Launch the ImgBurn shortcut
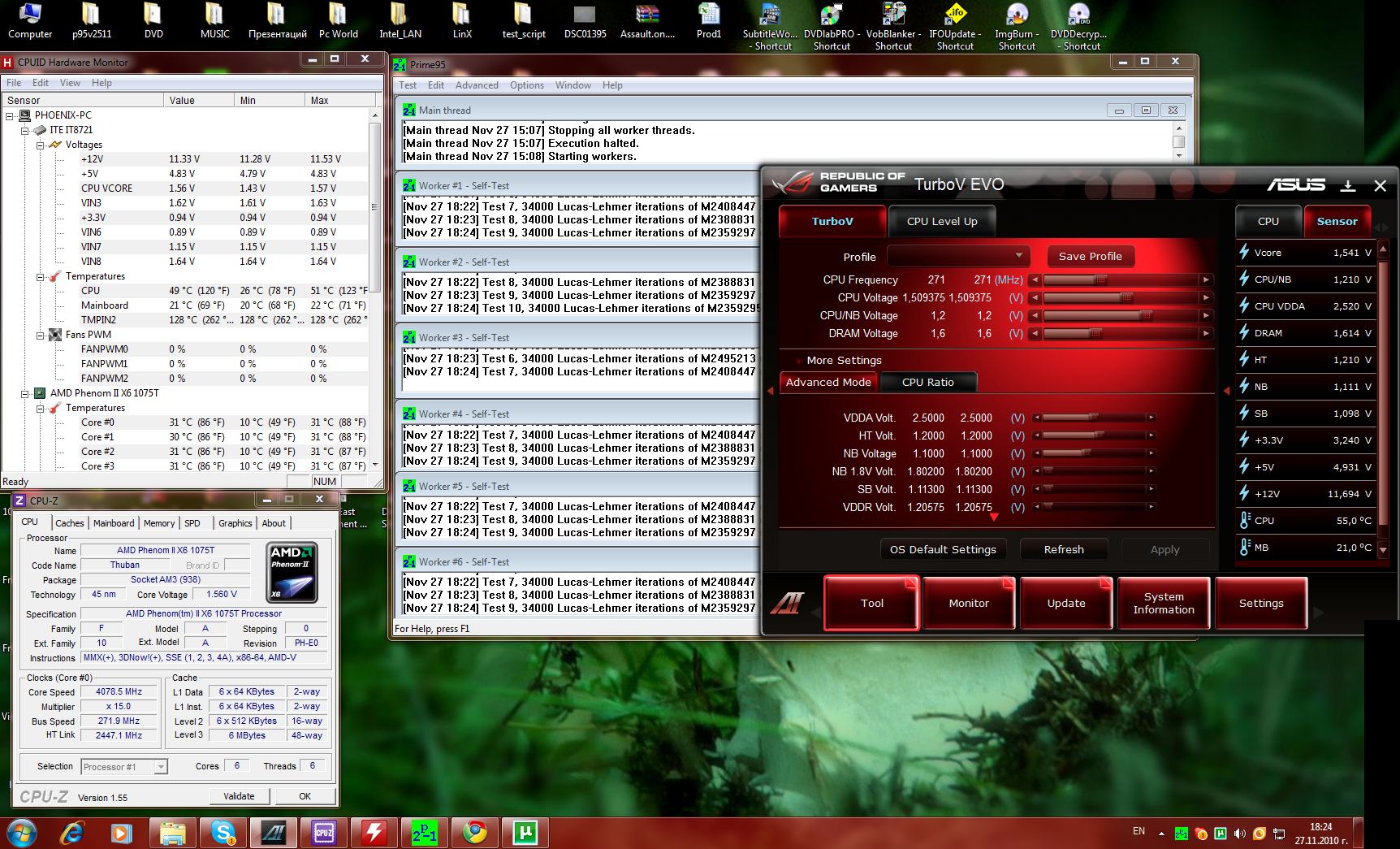Image resolution: width=1400 pixels, height=849 pixels. click(1017, 27)
